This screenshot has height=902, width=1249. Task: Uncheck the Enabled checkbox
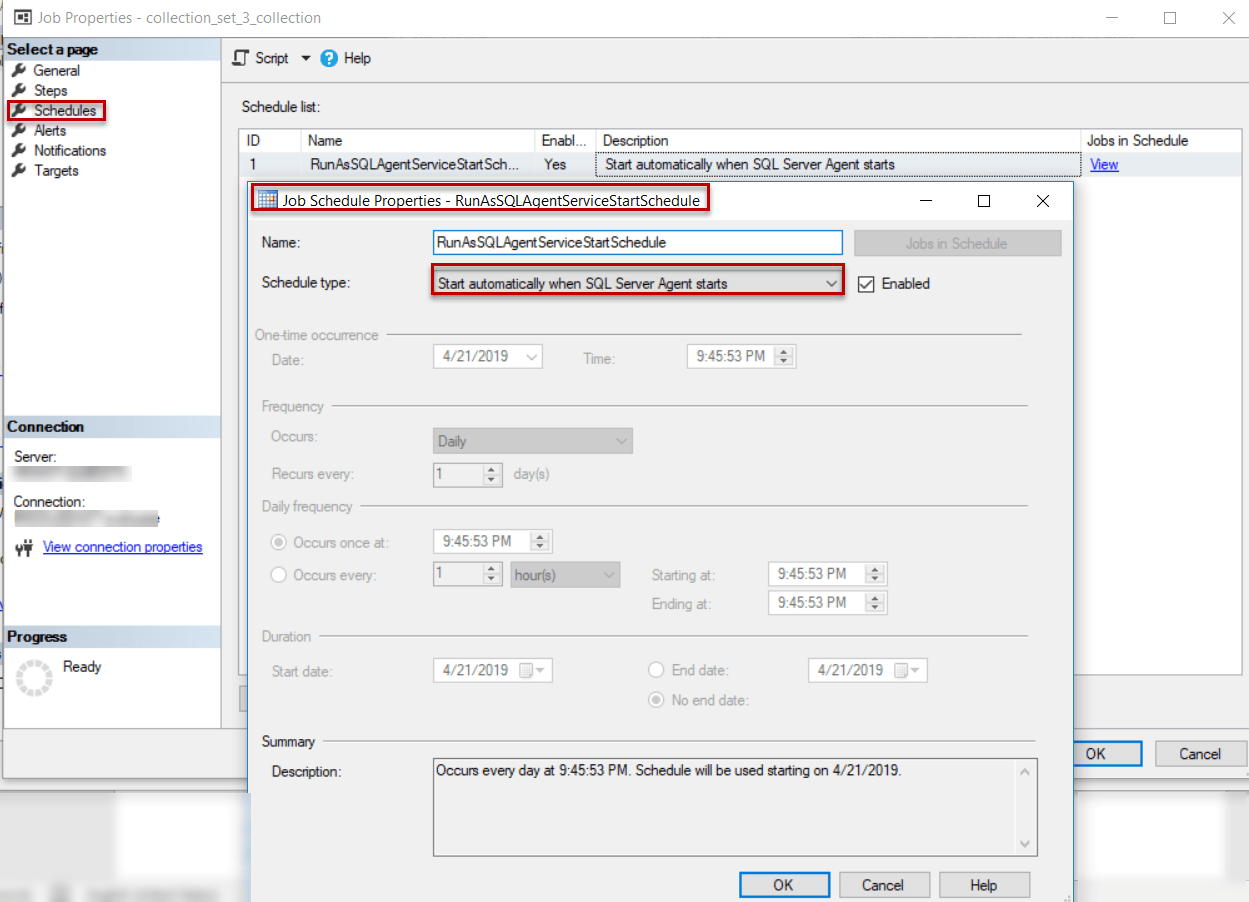point(865,282)
